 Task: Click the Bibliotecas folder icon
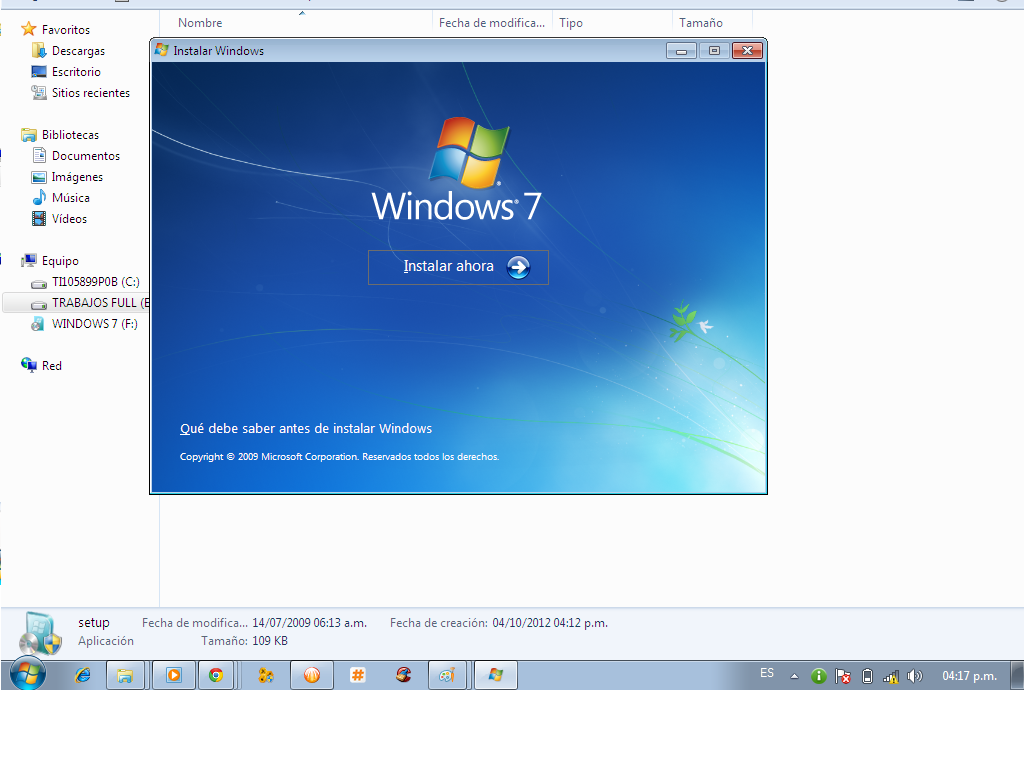tap(29, 135)
